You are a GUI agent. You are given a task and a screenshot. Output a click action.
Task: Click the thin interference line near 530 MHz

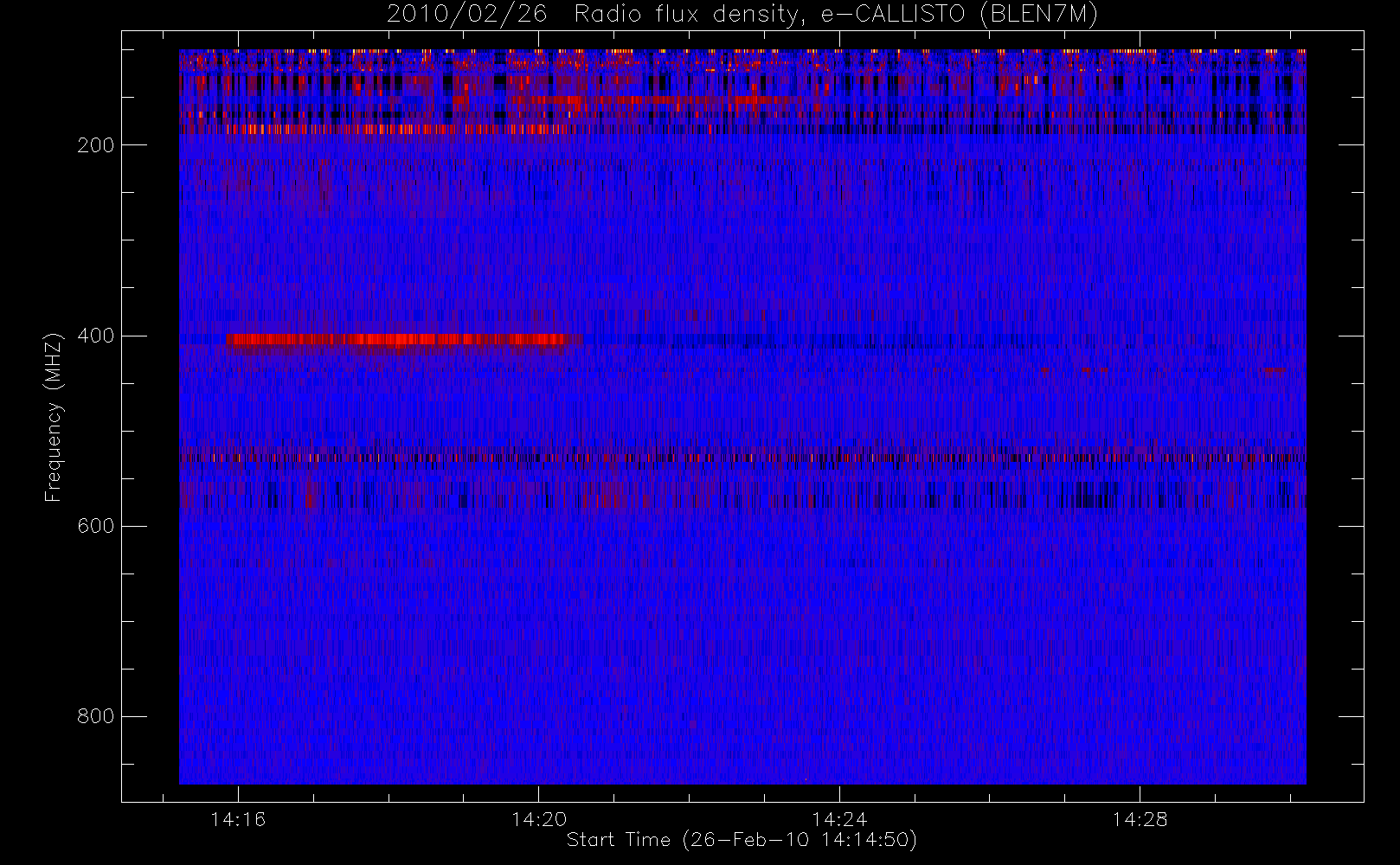742,458
